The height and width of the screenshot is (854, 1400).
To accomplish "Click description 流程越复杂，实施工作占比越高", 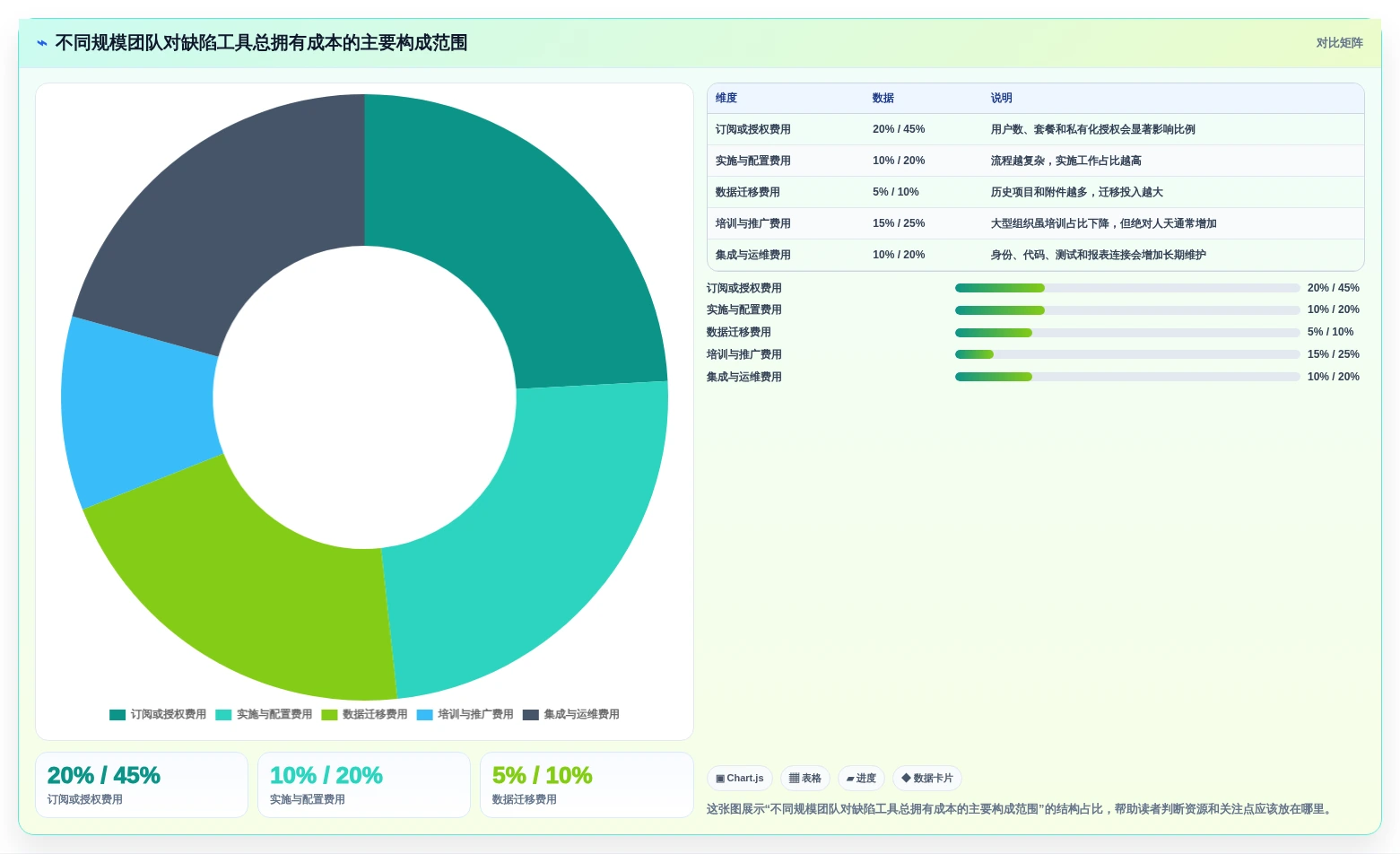I will pyautogui.click(x=1066, y=161).
